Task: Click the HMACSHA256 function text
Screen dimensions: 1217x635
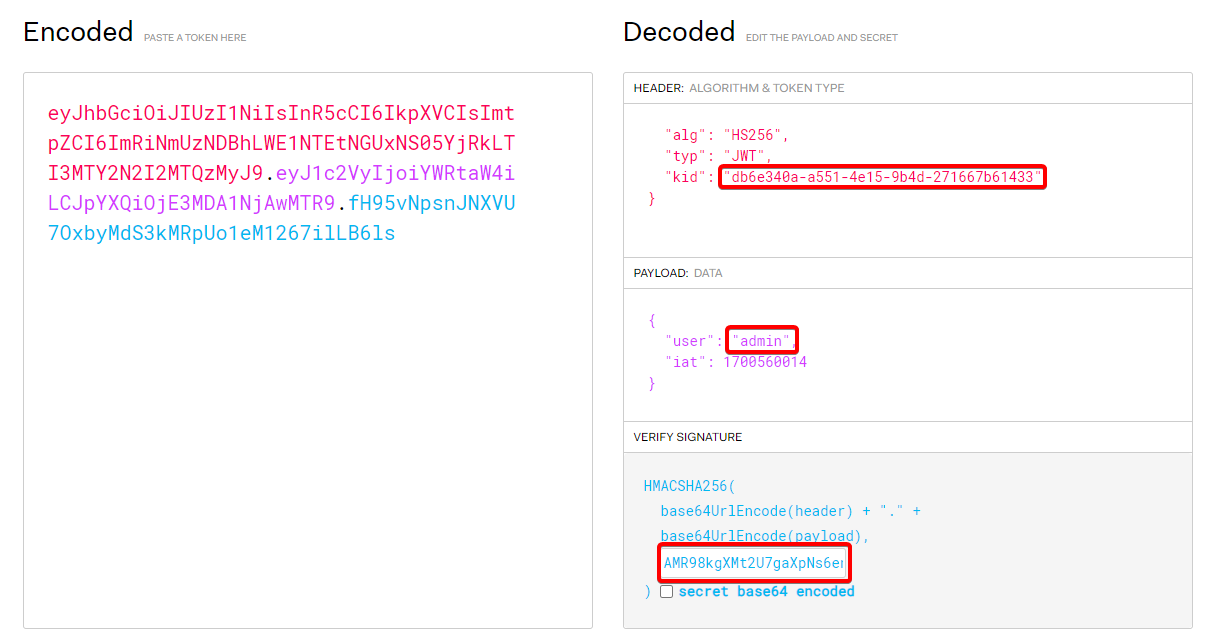Action: point(688,487)
